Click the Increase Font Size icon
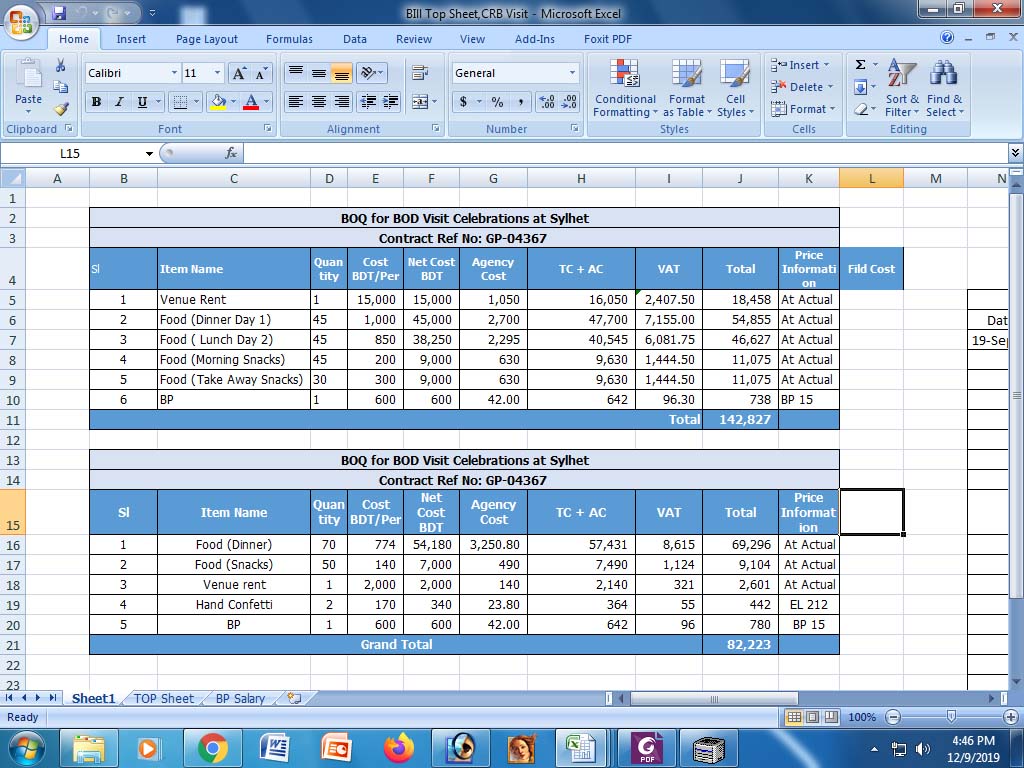Screen dimensions: 1024x768 [x=239, y=74]
